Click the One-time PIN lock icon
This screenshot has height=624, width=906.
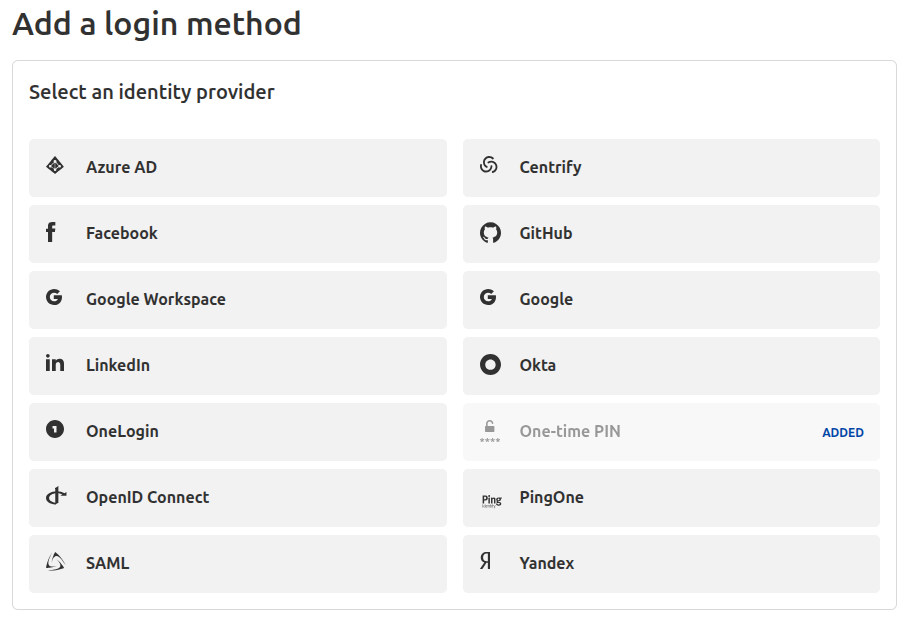tap(489, 432)
